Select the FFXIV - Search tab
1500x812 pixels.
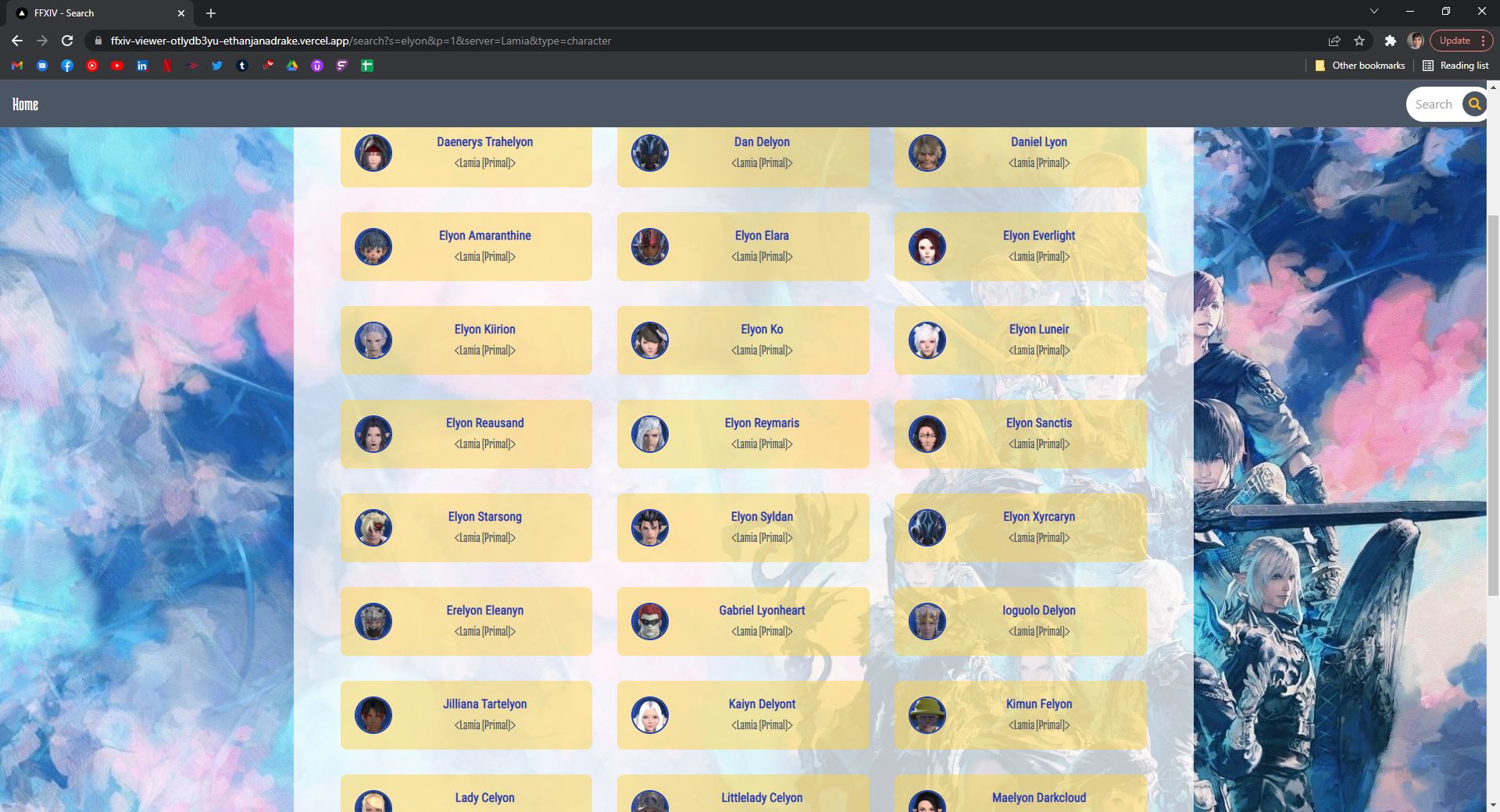click(x=94, y=13)
